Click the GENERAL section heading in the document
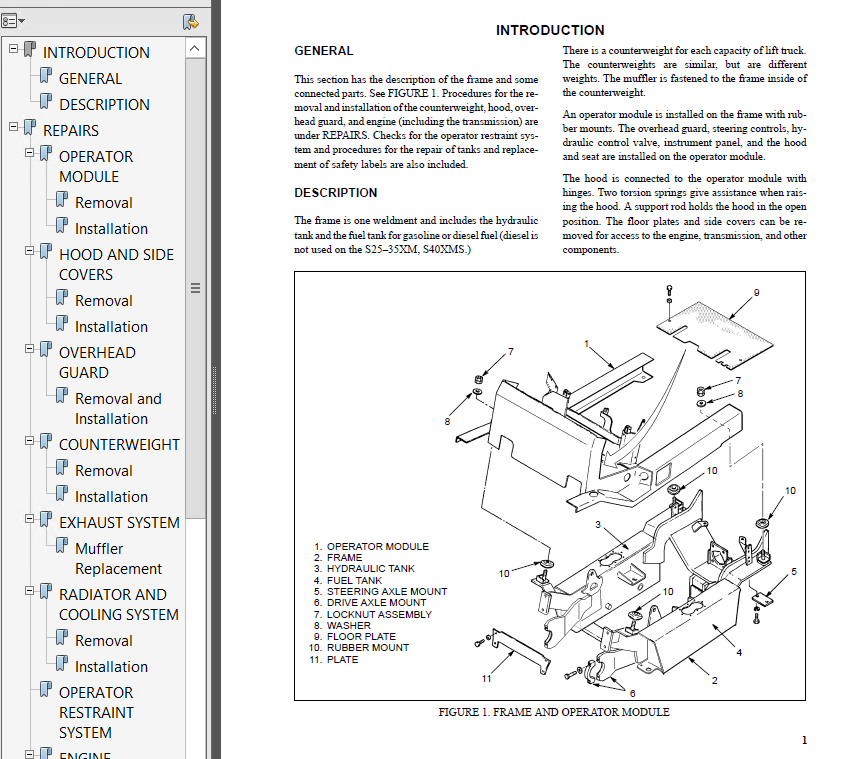Screen dimensions: 841x759 point(323,51)
